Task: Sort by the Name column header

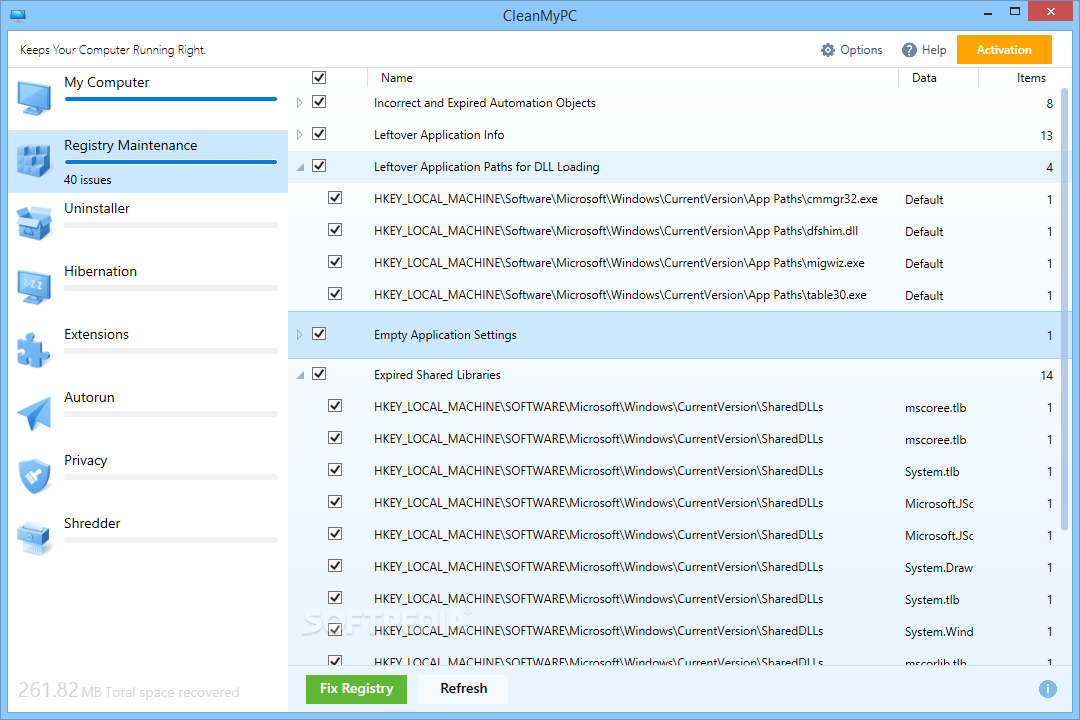Action: tap(397, 78)
